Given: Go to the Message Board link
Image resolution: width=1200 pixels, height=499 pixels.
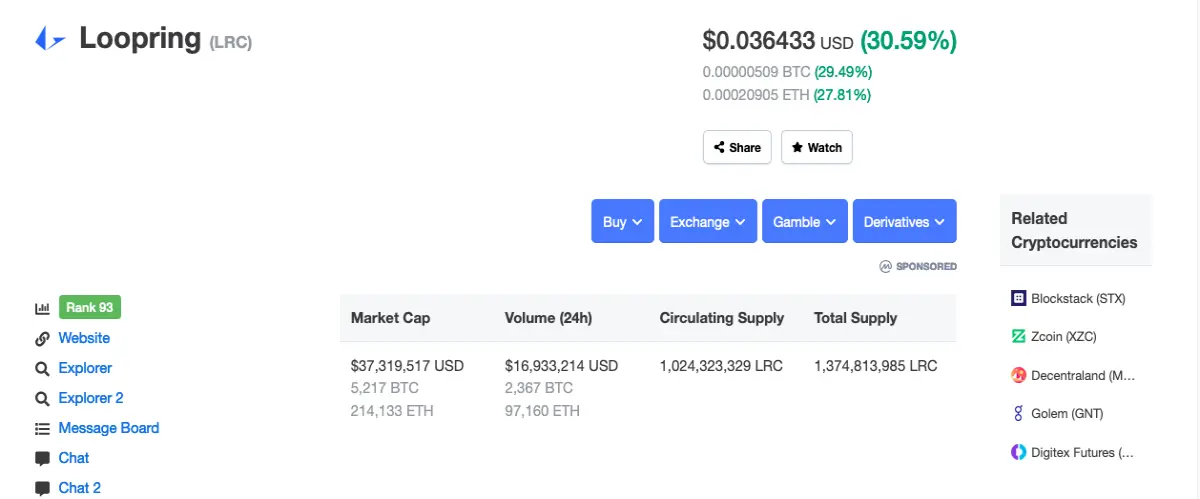Looking at the screenshot, I should coord(109,428).
